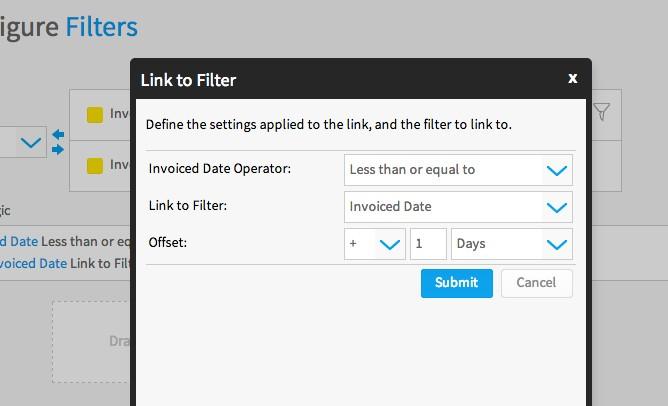Screen dimensions: 668x406
Task: Cancel the Link to Filter dialog
Action: pyautogui.click(x=537, y=283)
